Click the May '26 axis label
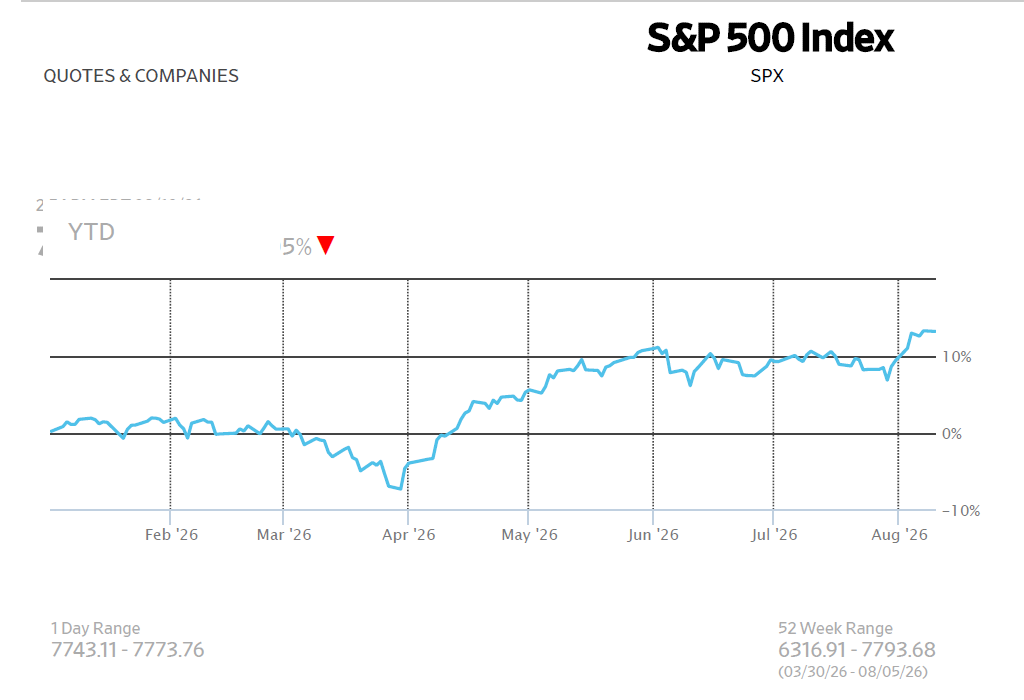Viewport: 1024px width, 700px height. click(530, 535)
